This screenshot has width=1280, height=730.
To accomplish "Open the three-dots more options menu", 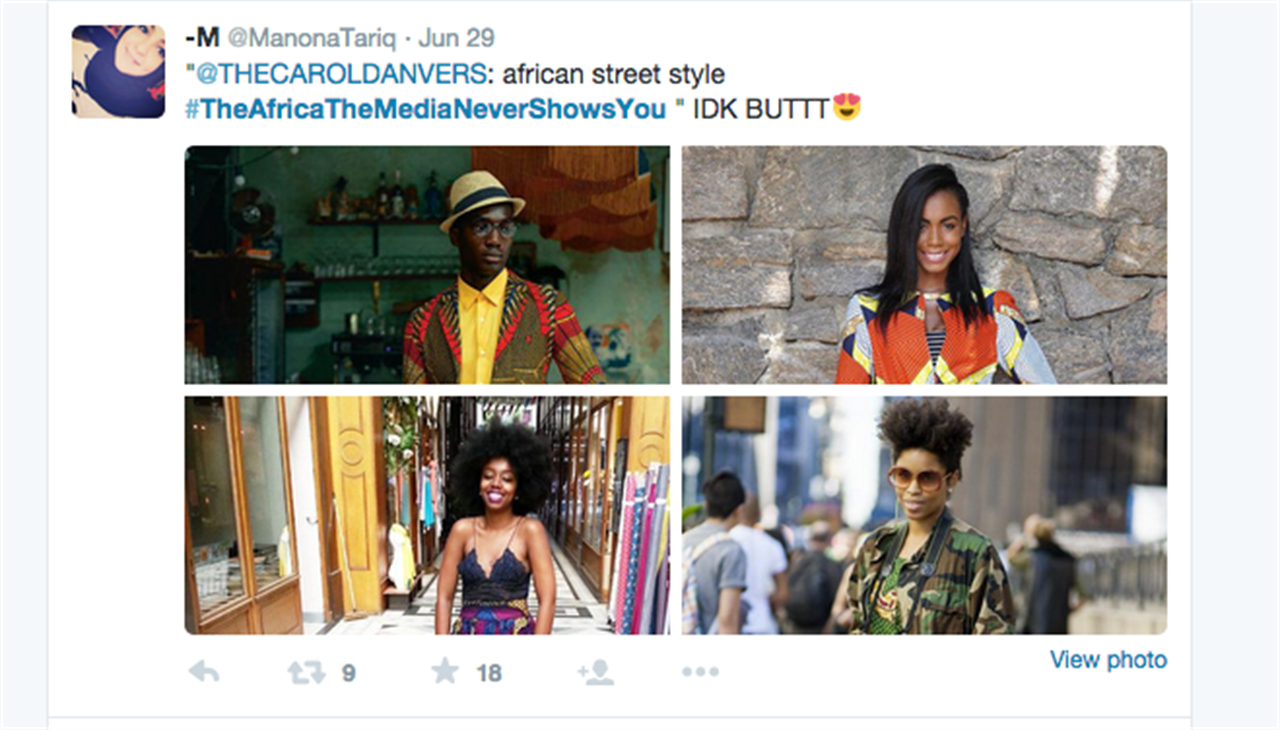I will coord(700,672).
